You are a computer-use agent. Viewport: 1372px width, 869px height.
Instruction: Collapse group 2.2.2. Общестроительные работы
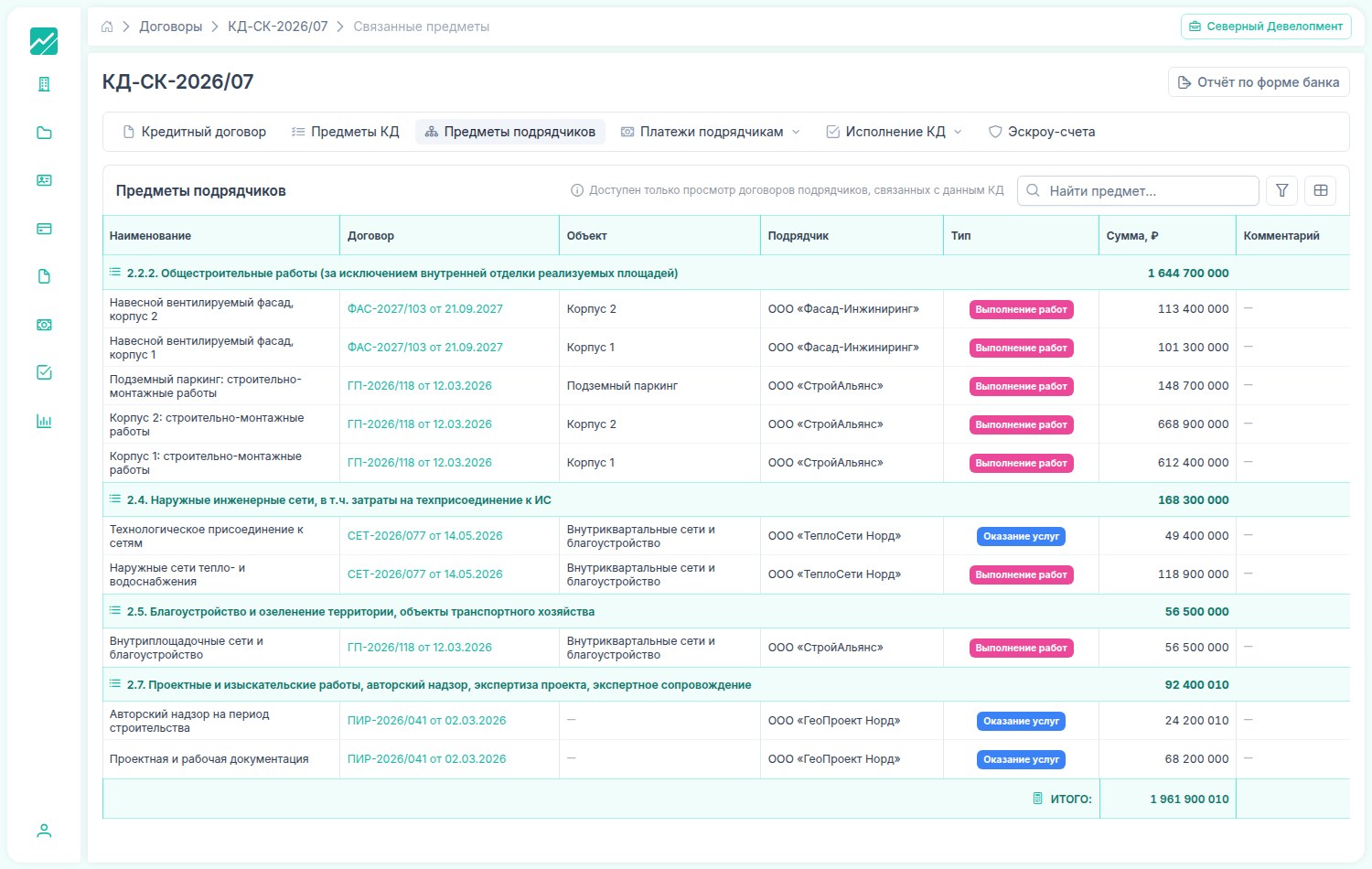pos(115,273)
